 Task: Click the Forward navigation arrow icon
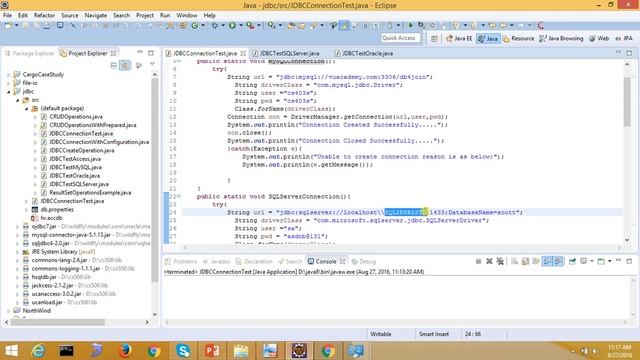coord(521,25)
